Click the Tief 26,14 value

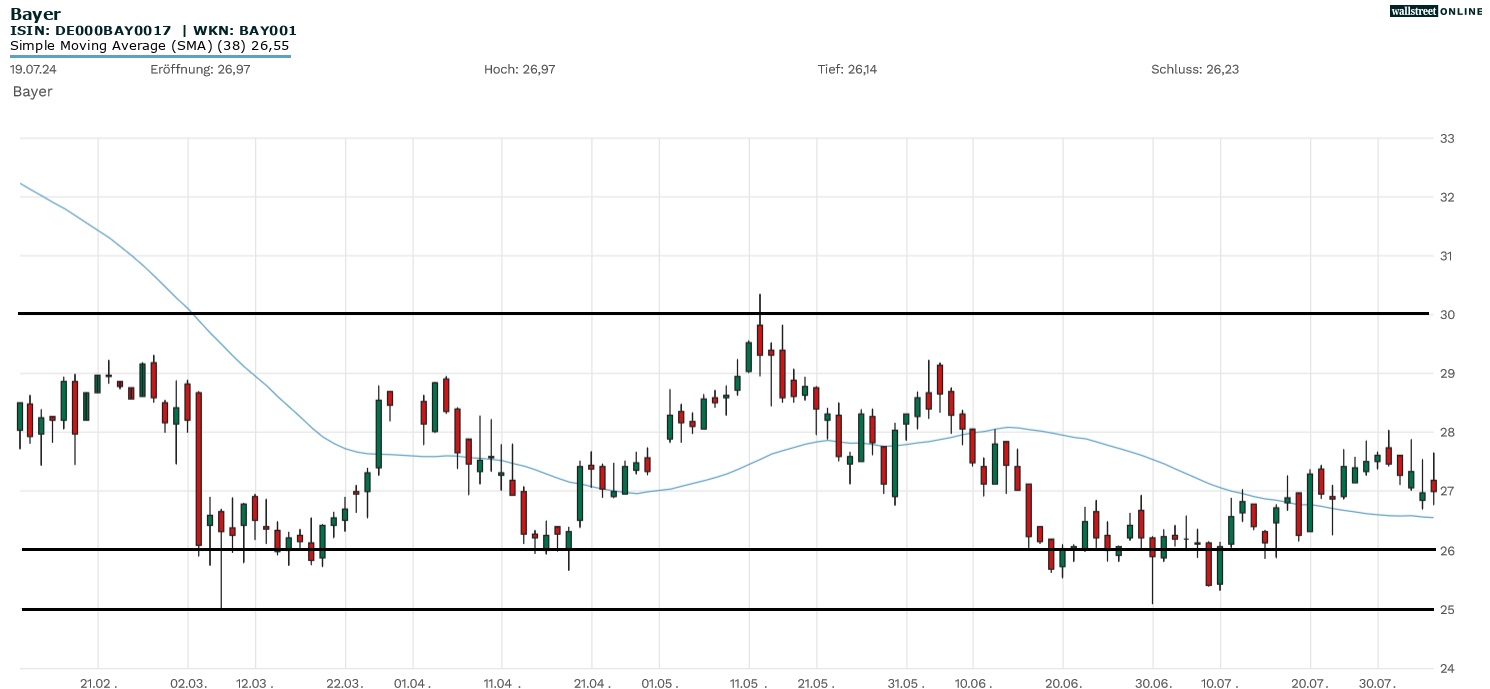[847, 69]
